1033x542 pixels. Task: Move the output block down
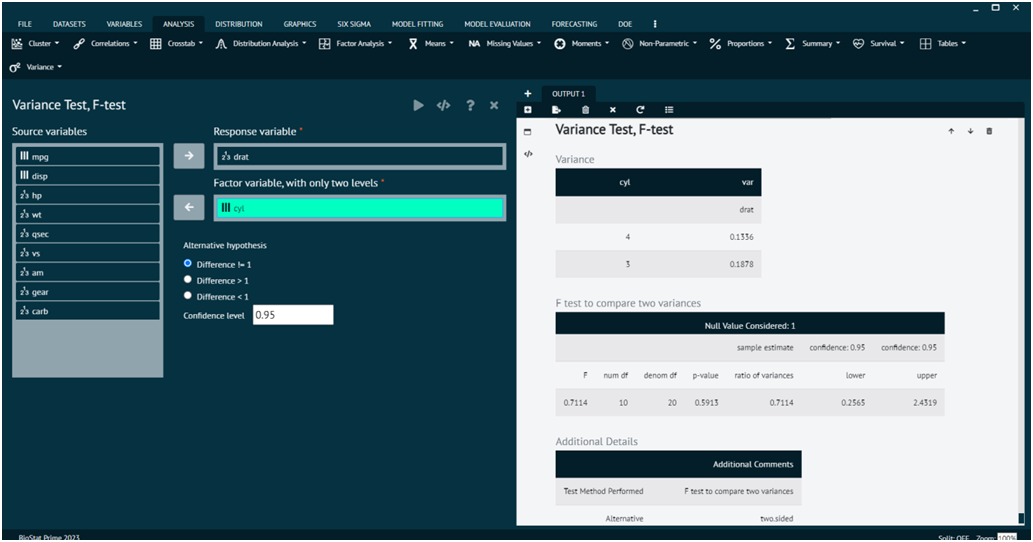(970, 131)
